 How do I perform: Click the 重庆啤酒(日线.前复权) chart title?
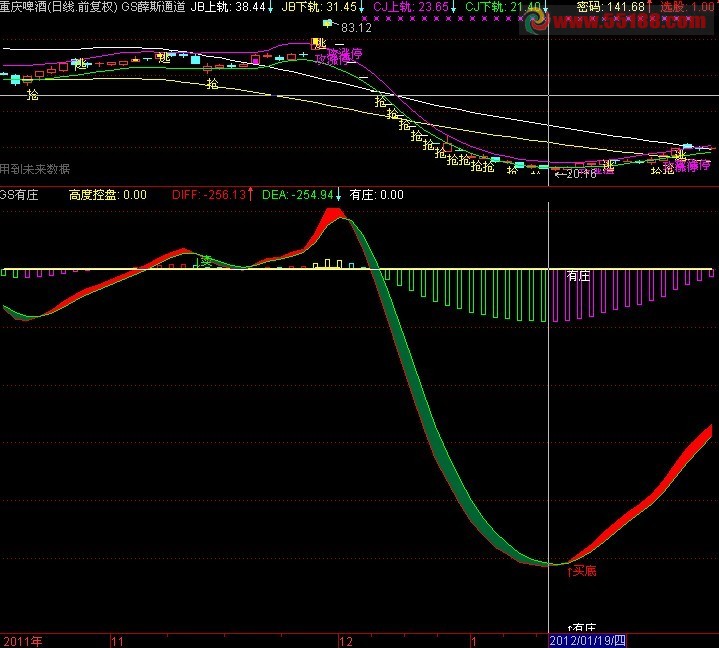(x=59, y=7)
